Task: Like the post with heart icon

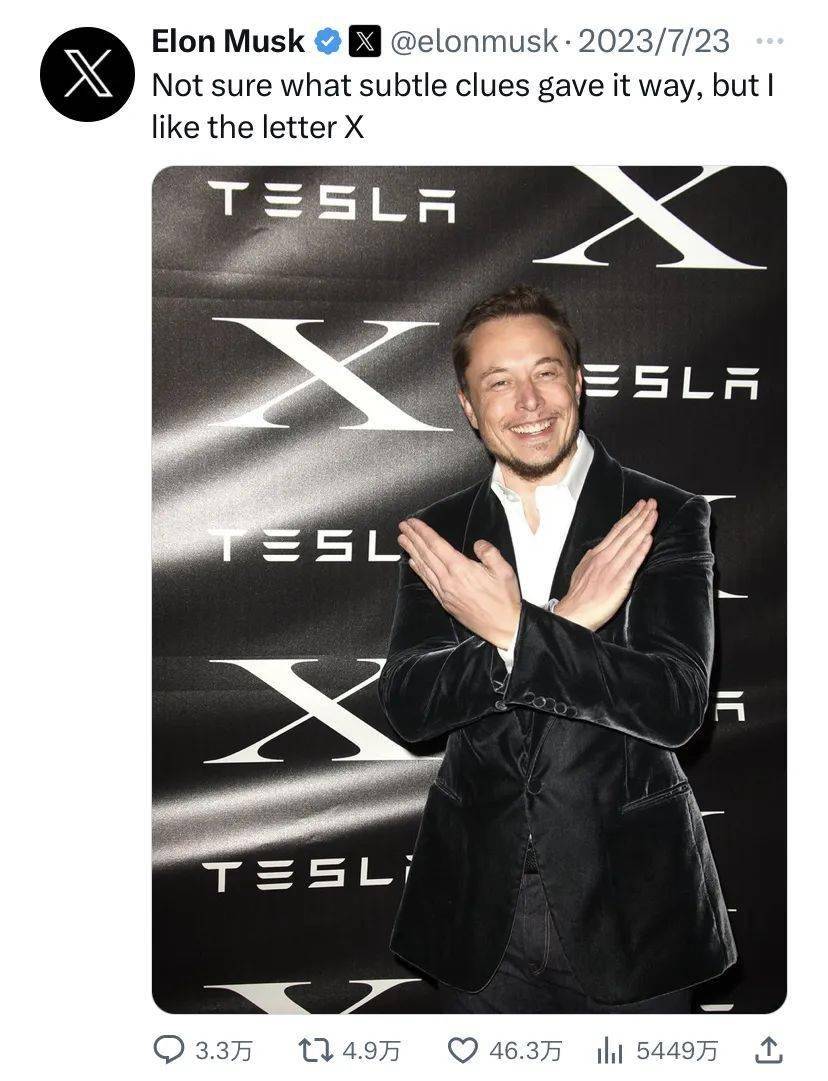Action: coord(463,1049)
